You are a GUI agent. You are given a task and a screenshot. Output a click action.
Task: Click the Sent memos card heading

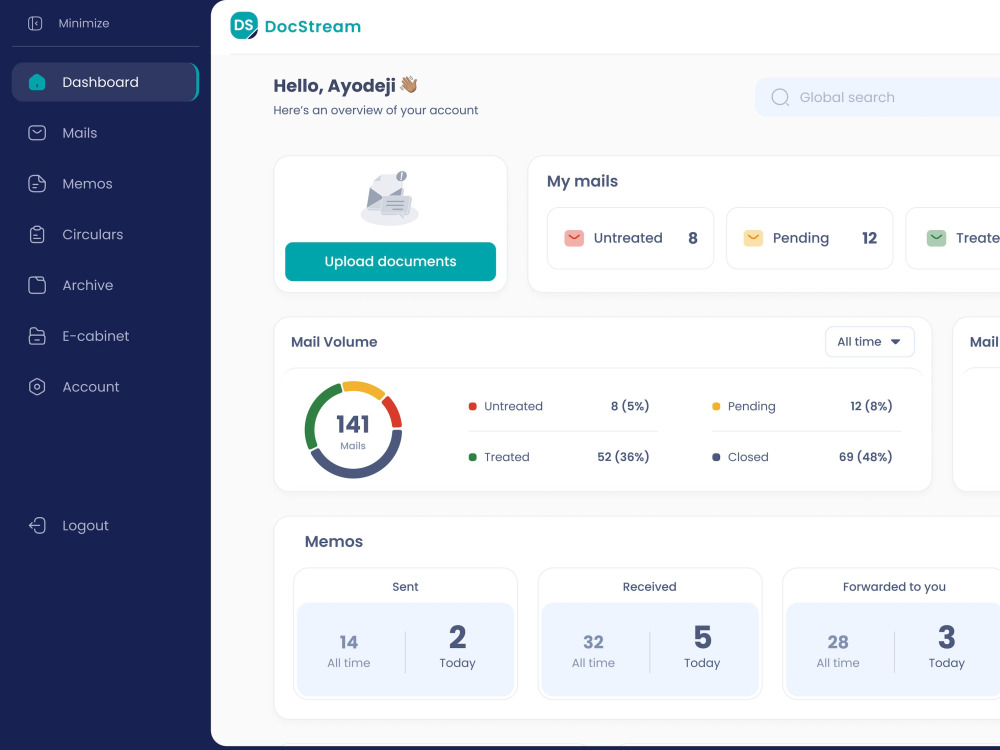[405, 587]
